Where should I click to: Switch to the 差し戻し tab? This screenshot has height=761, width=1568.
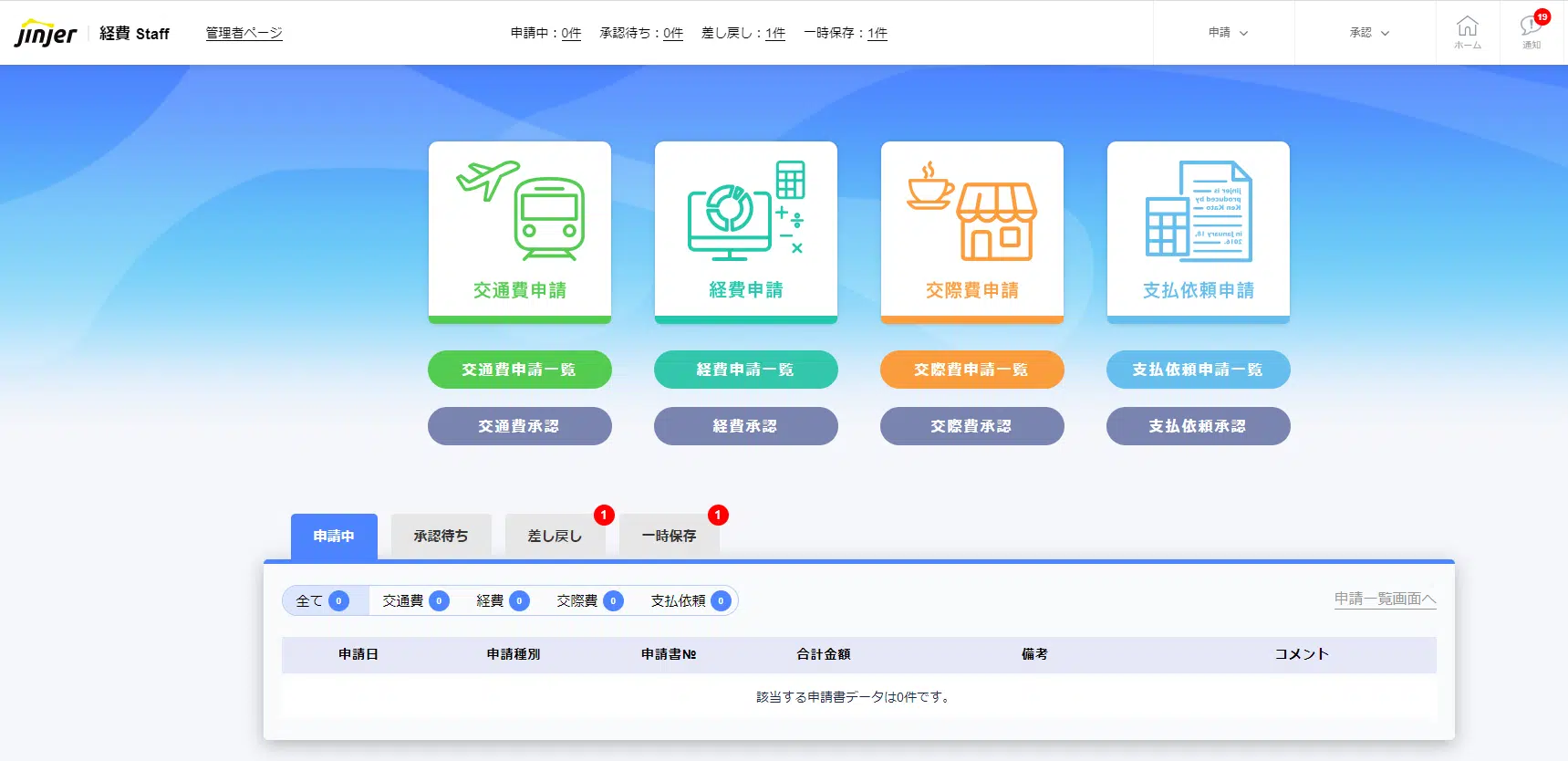(x=555, y=536)
